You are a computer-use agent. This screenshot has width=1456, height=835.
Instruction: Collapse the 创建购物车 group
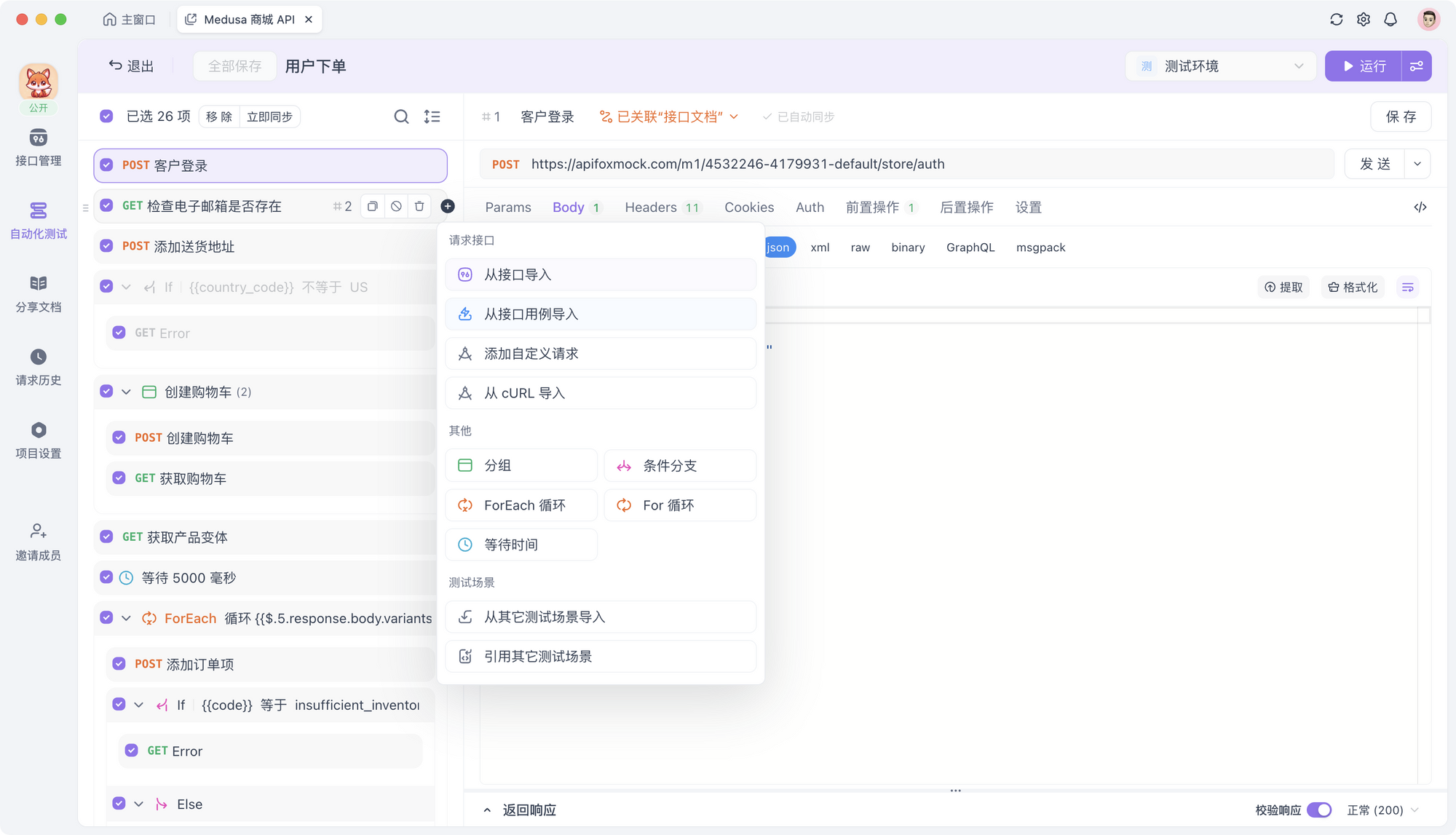point(126,392)
